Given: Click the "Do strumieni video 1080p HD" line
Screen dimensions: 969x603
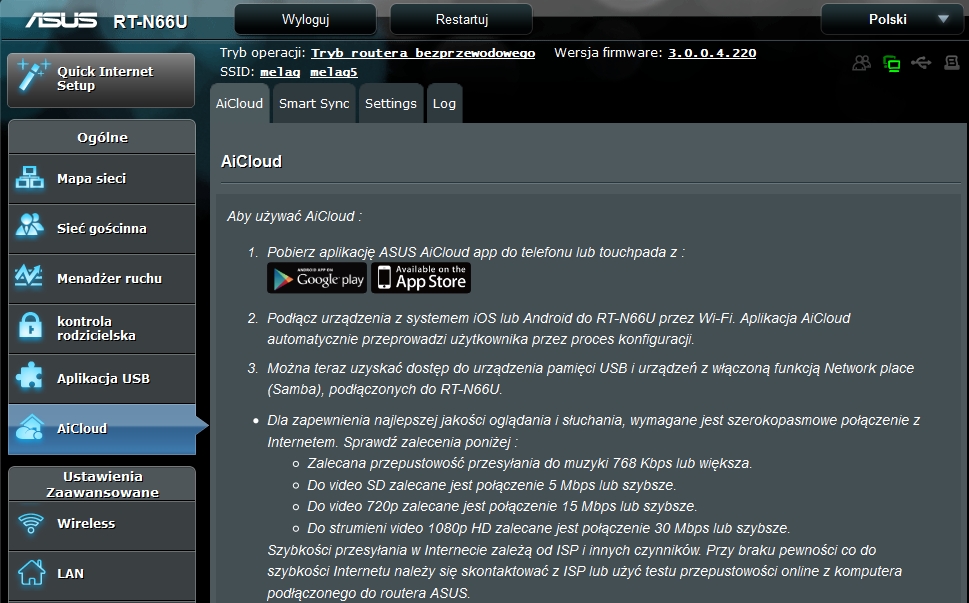Looking at the screenshot, I should 549,528.
